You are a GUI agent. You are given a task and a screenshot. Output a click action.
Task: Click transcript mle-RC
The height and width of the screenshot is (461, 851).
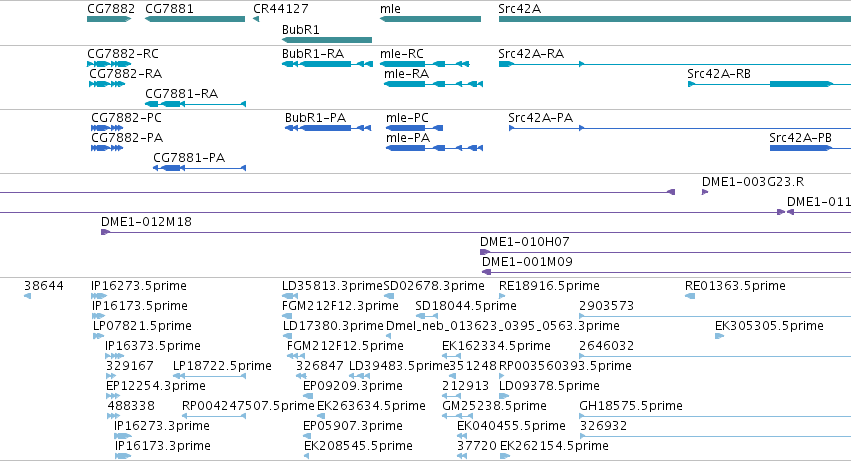click(424, 64)
